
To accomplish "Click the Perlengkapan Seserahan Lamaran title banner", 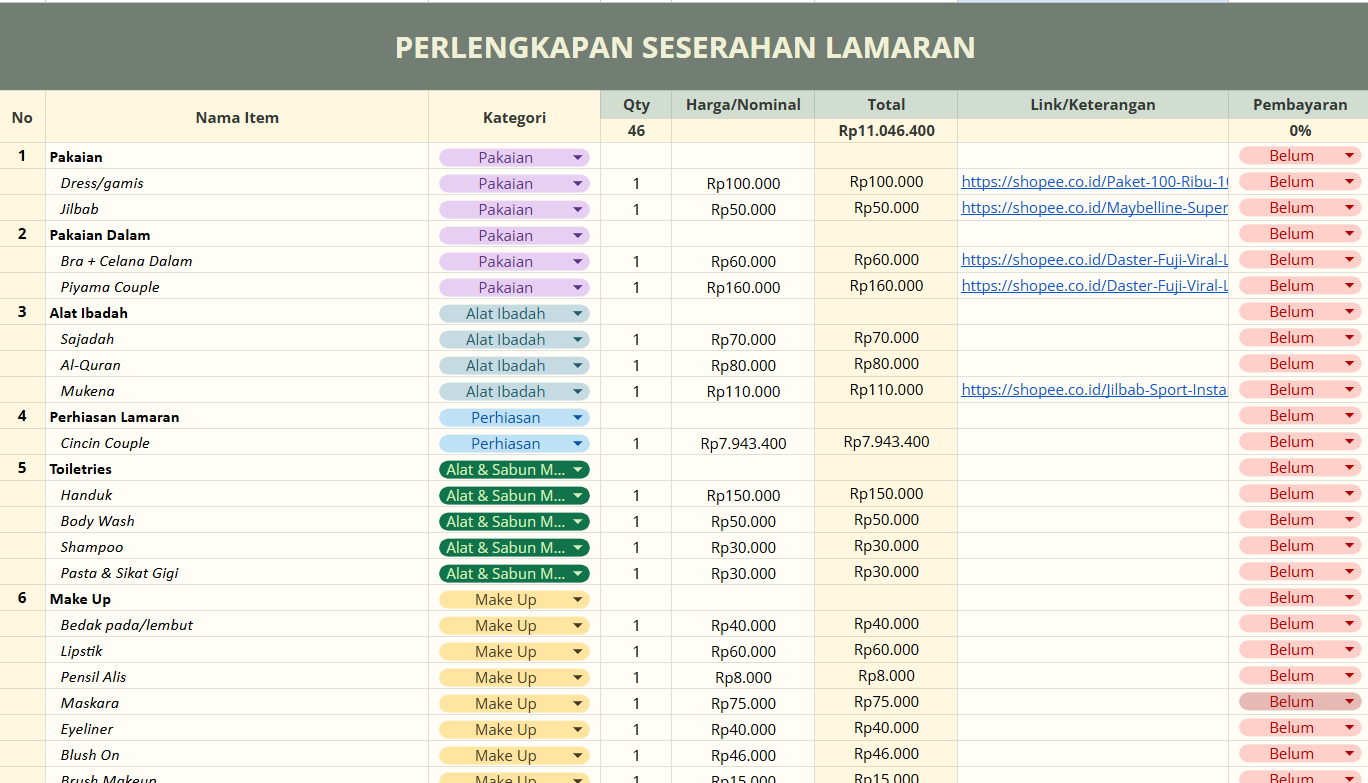I will click(684, 47).
